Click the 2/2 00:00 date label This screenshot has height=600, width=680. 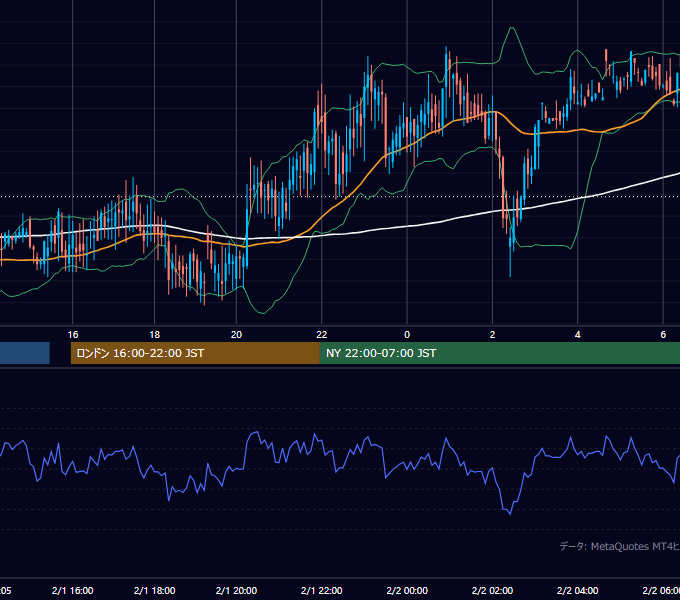407,590
